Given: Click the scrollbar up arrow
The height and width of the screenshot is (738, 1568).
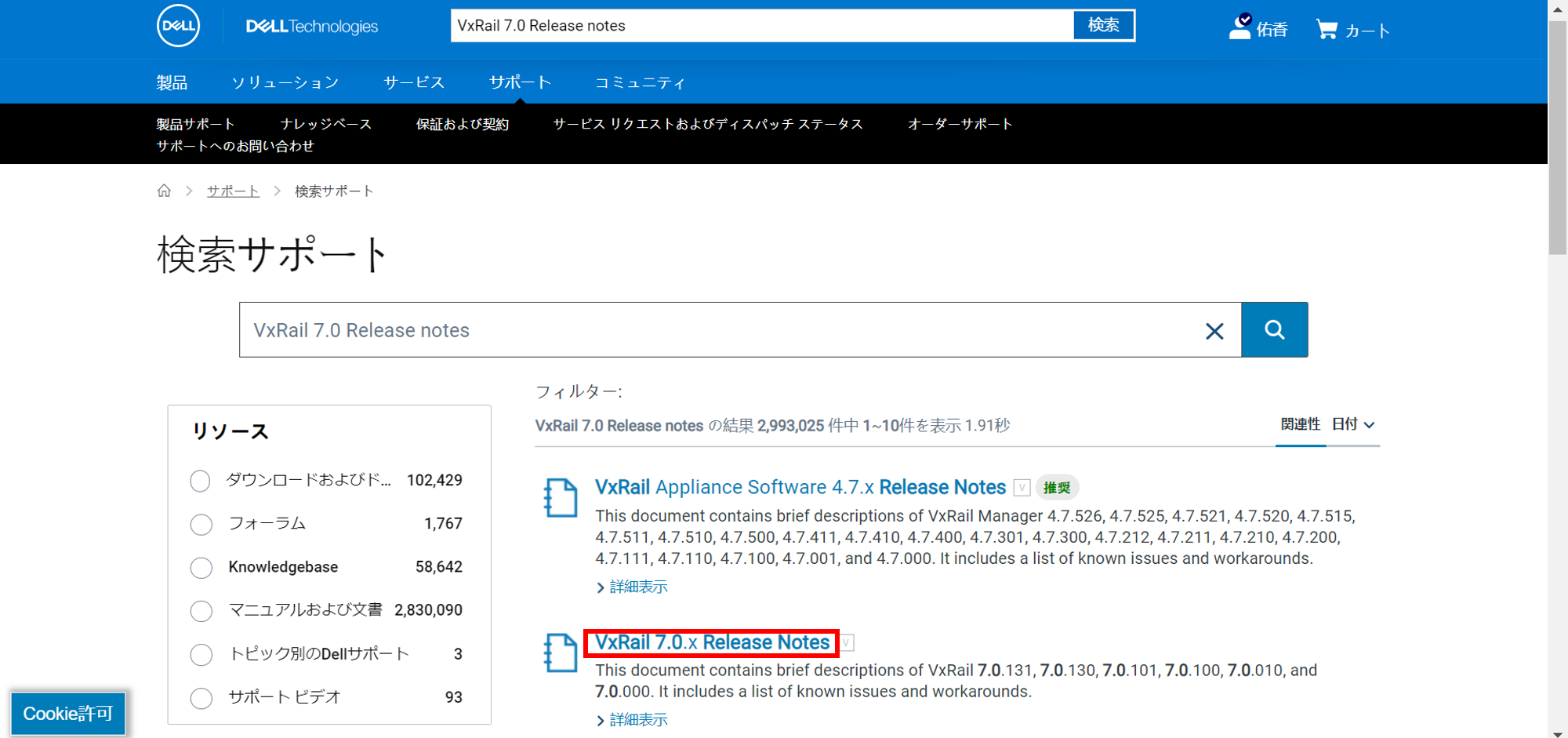Looking at the screenshot, I should [1558, 9].
